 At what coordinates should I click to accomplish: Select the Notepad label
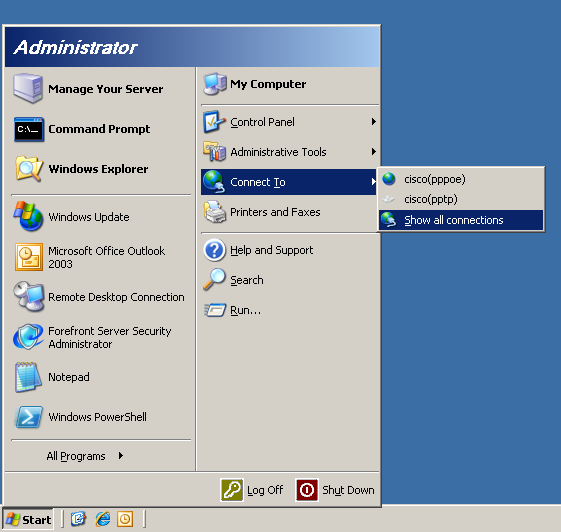point(69,377)
